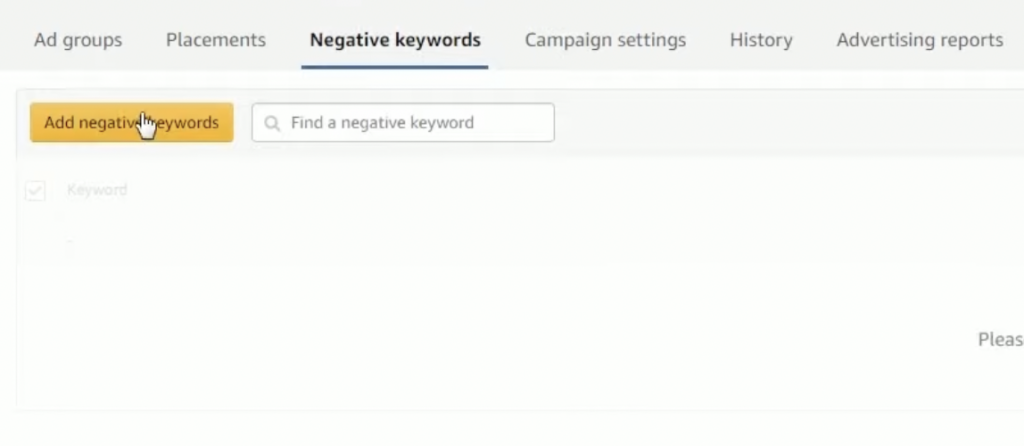Click the "Add" text on yellow button
1024x446 pixels.
(x=60, y=123)
